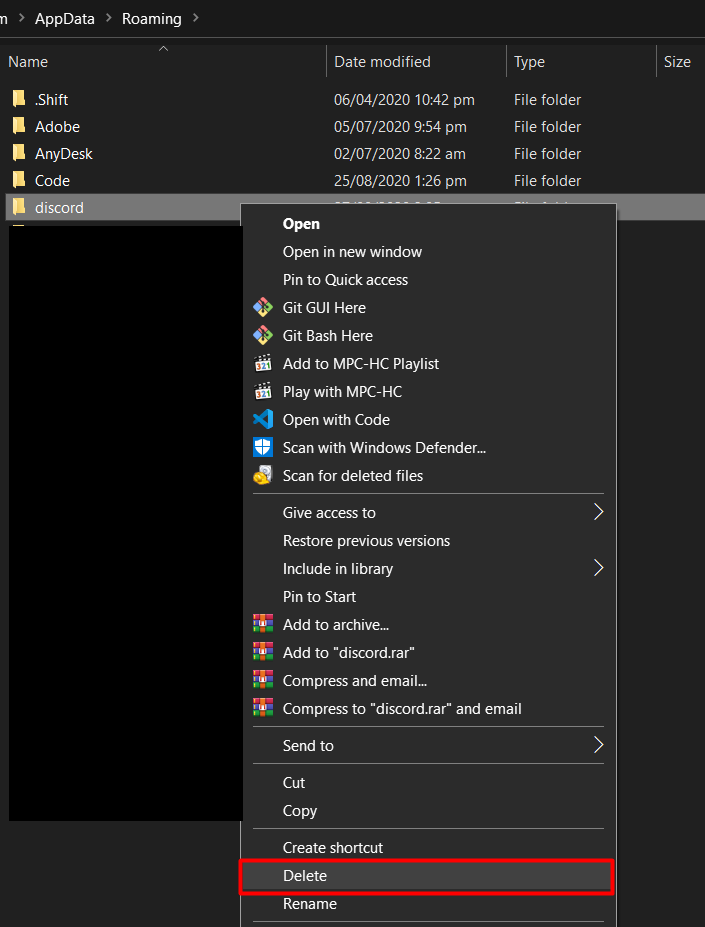
Task: Click the AnyDesk folder icon
Action: tap(19, 153)
